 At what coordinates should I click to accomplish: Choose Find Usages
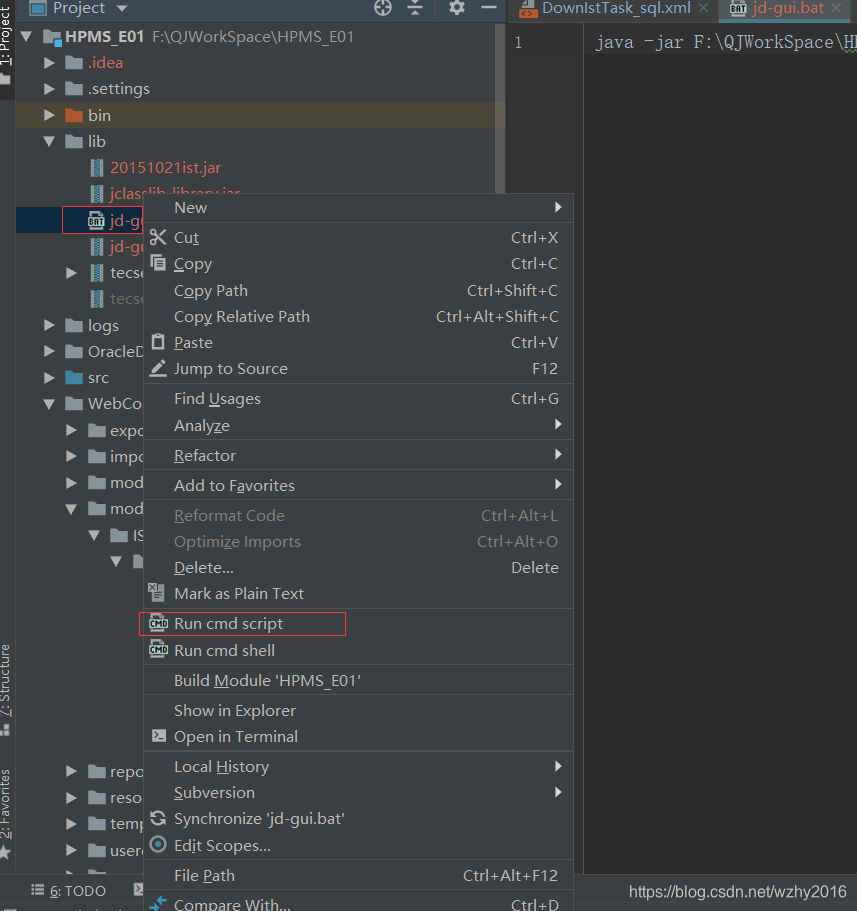pos(358,399)
